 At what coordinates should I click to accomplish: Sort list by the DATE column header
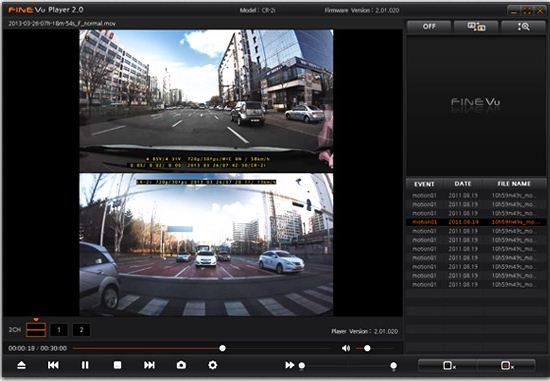click(463, 183)
